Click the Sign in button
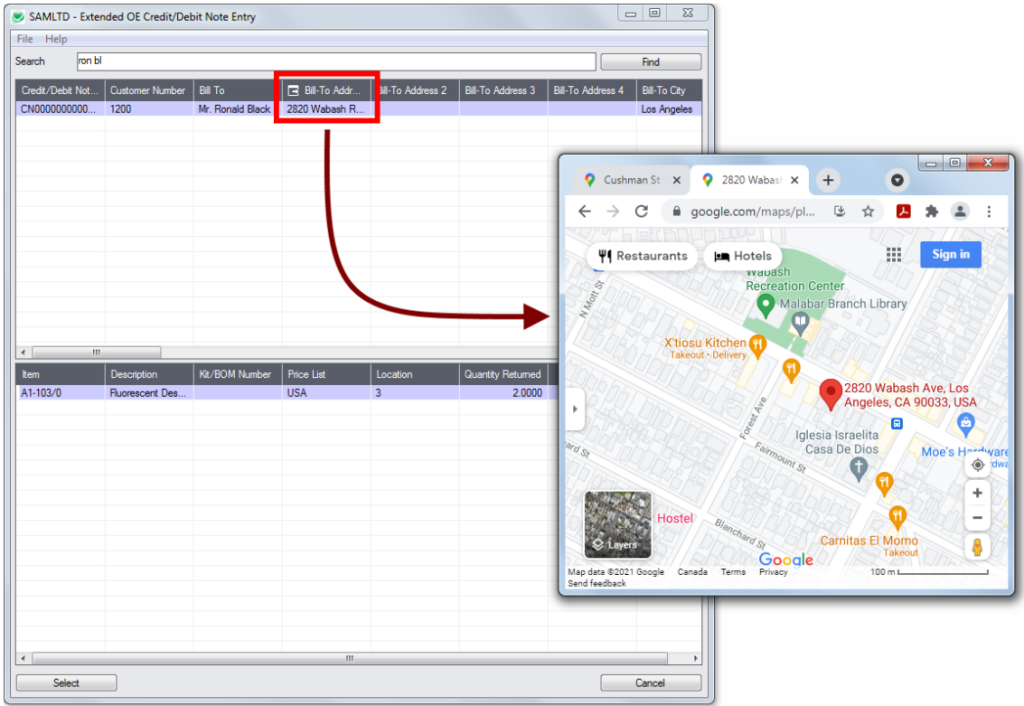The width and height of the screenshot is (1024, 706). coord(951,255)
